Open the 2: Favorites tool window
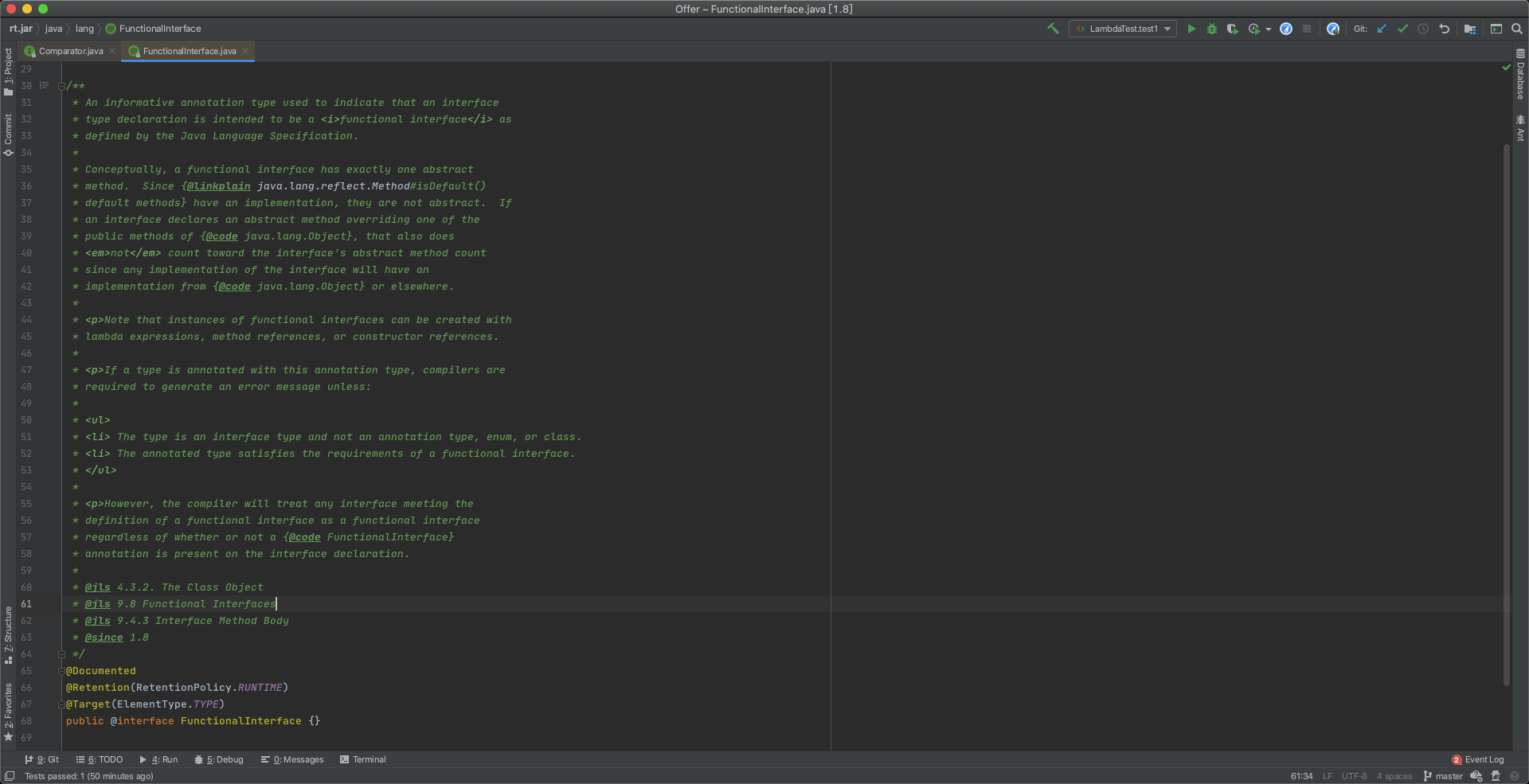The width and height of the screenshot is (1529, 784). [8, 712]
